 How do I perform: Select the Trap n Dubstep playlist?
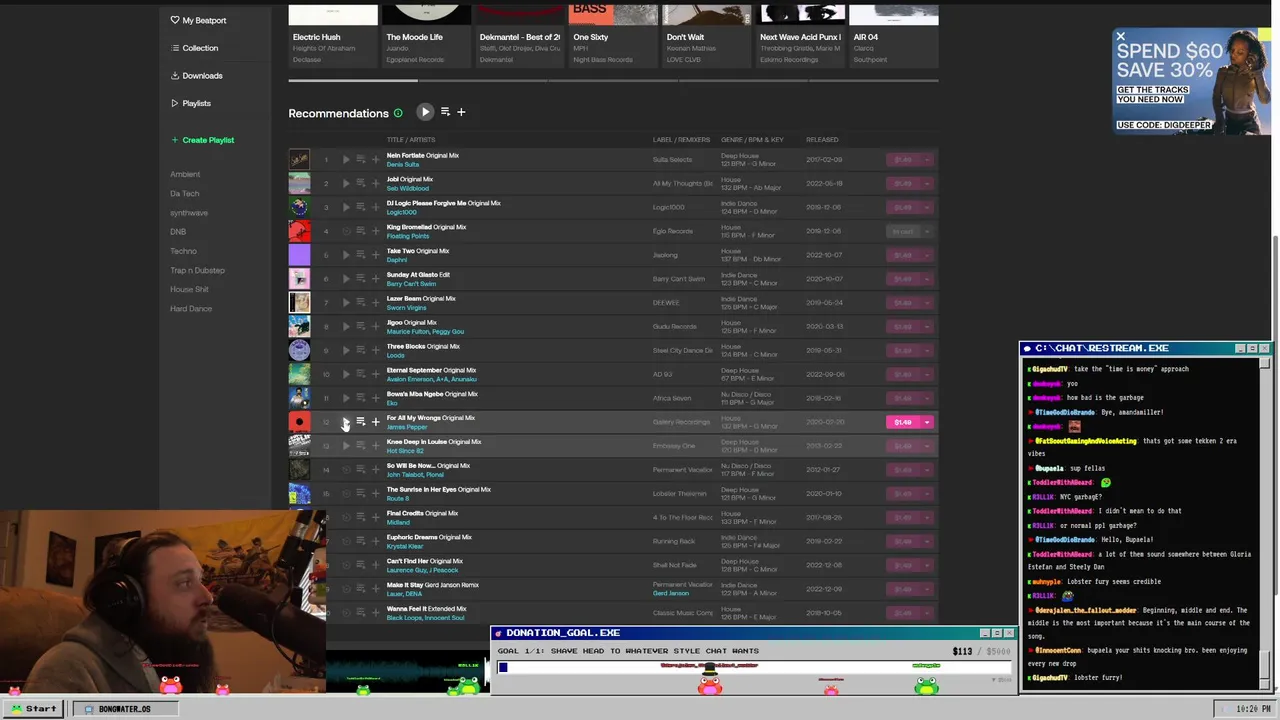point(197,270)
